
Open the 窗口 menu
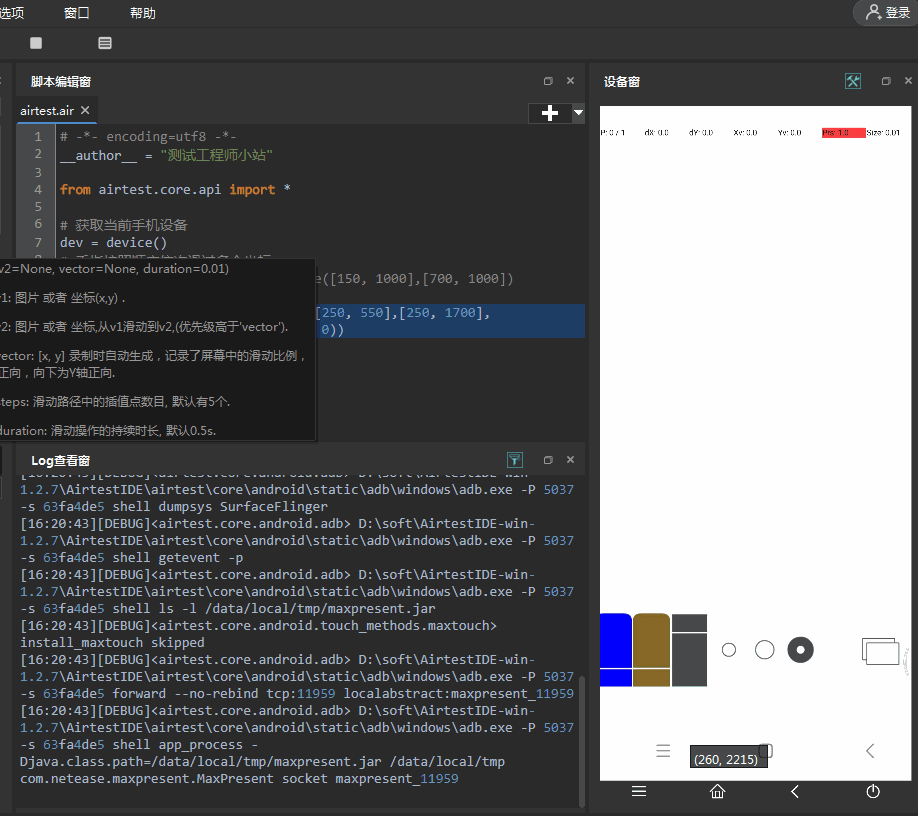pyautogui.click(x=77, y=13)
